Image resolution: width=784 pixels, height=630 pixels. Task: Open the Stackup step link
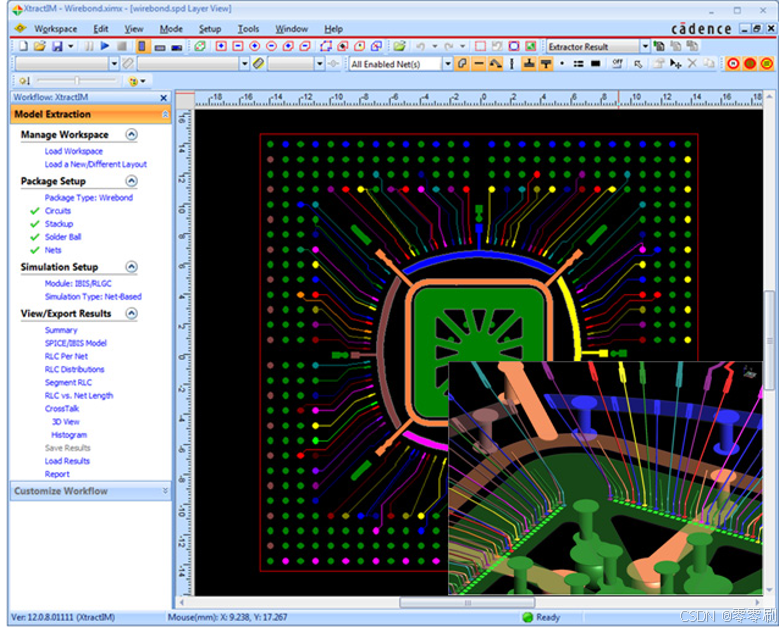click(x=58, y=224)
